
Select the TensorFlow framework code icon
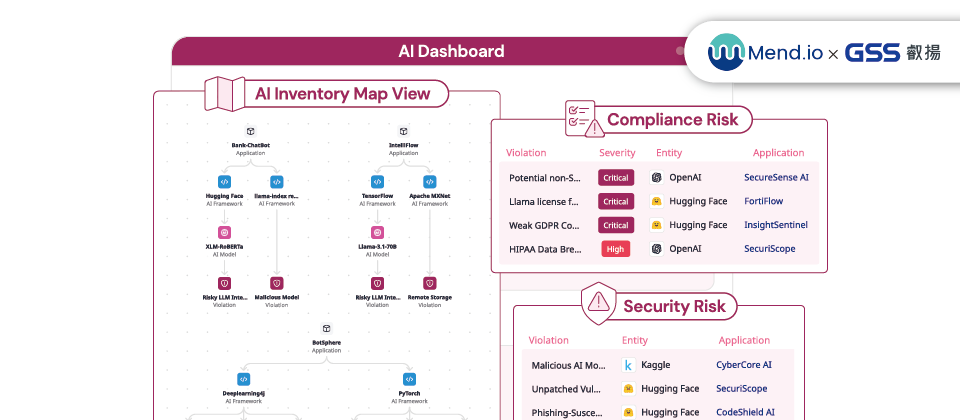click(x=378, y=182)
